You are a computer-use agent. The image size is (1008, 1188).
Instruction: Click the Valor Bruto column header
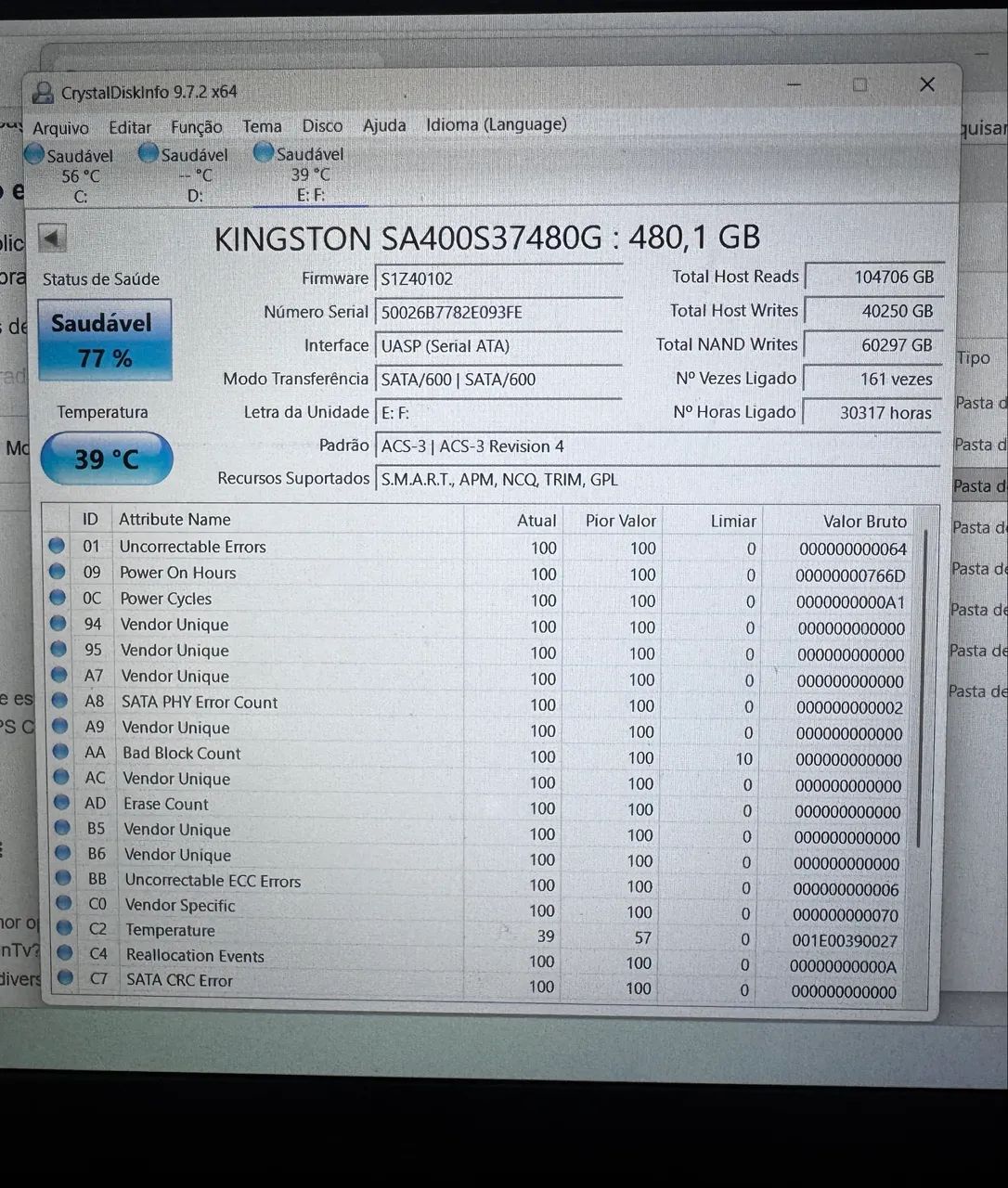[865, 522]
